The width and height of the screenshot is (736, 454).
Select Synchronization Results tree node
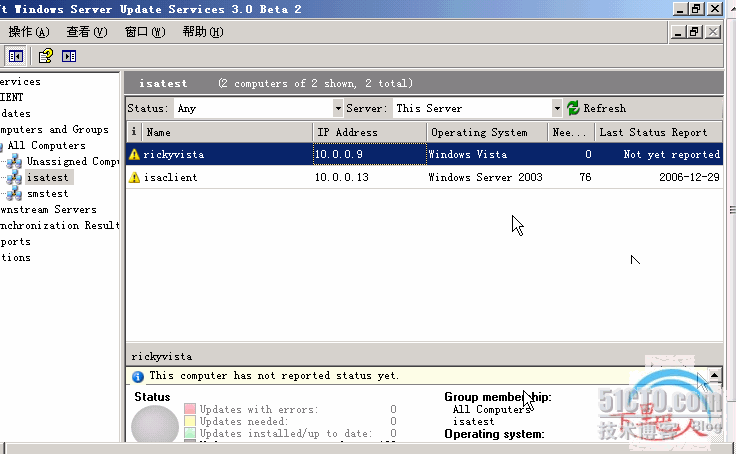tap(59, 225)
